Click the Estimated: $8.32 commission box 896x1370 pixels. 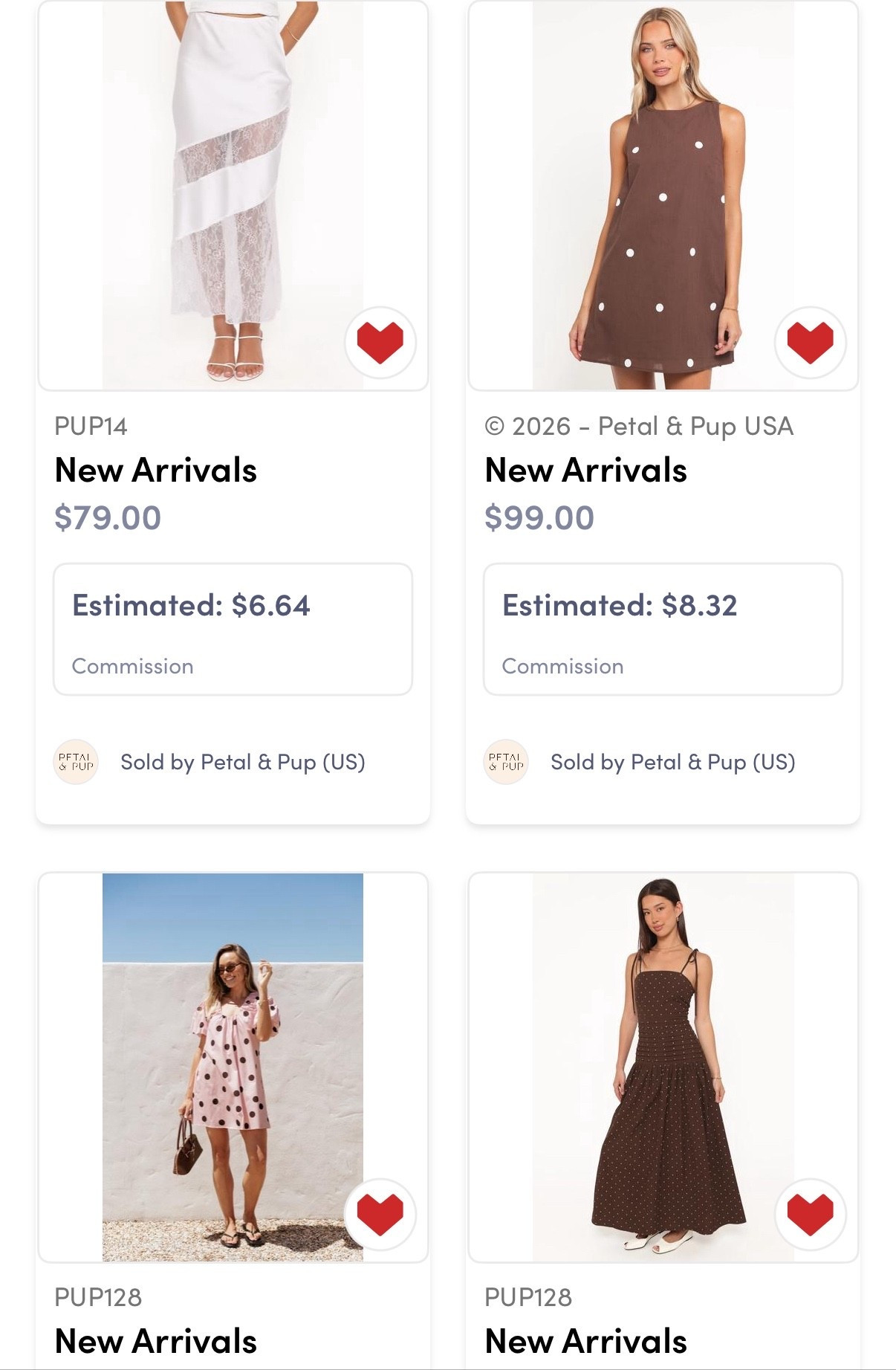click(x=663, y=630)
